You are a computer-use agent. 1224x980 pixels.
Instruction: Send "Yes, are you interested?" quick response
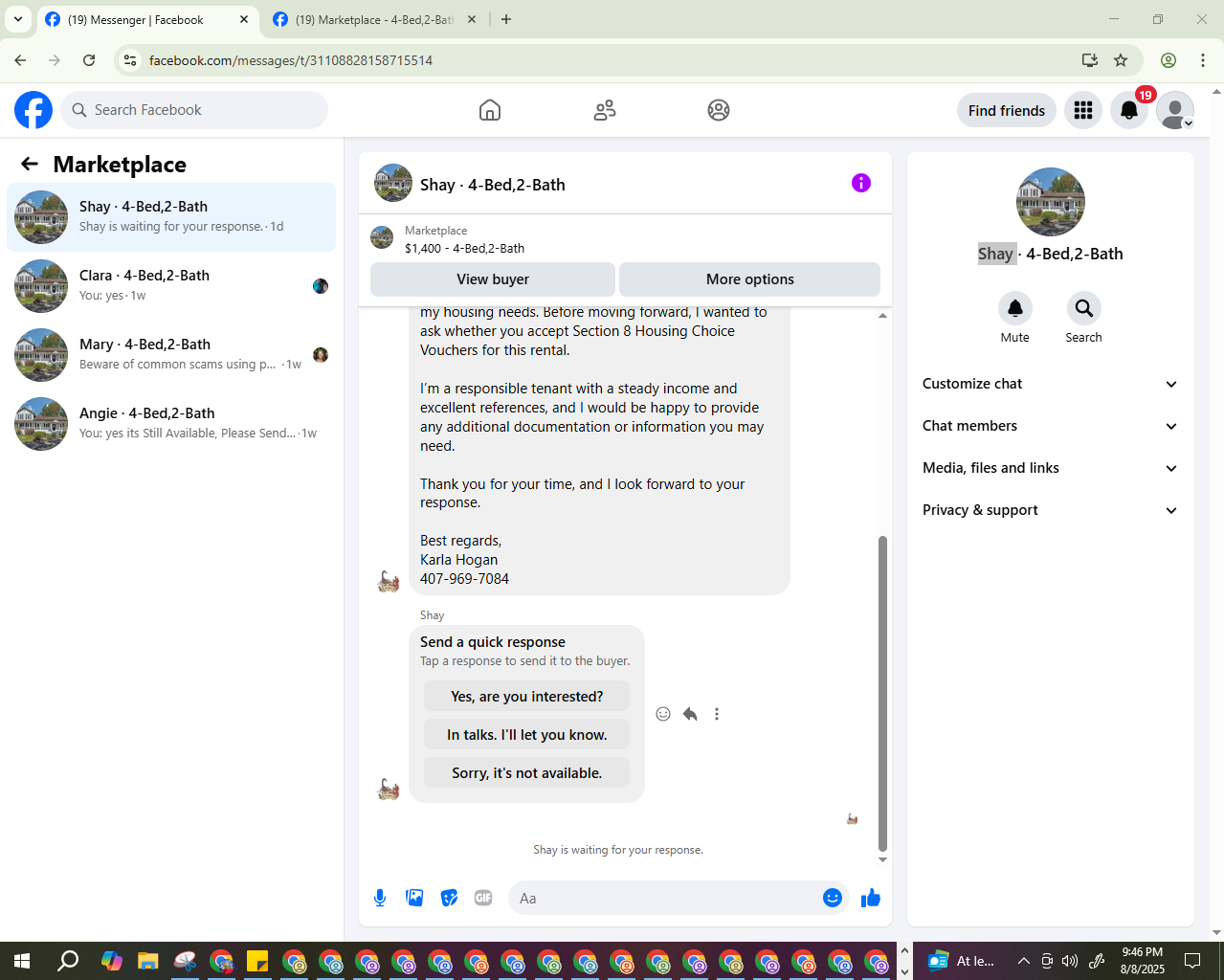[527, 697]
